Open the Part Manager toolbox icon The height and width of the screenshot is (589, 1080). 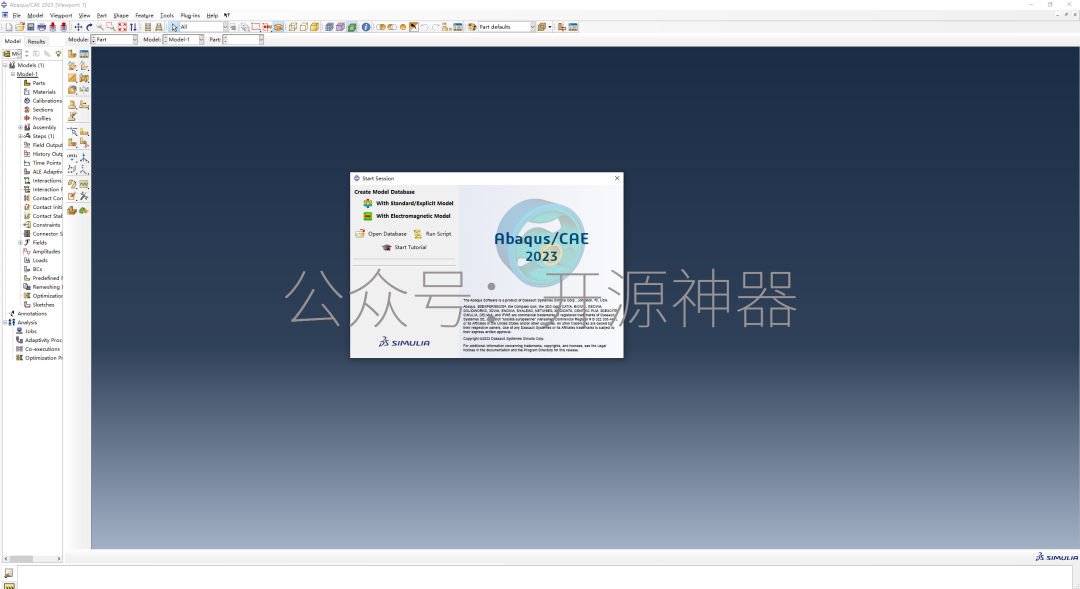84,54
